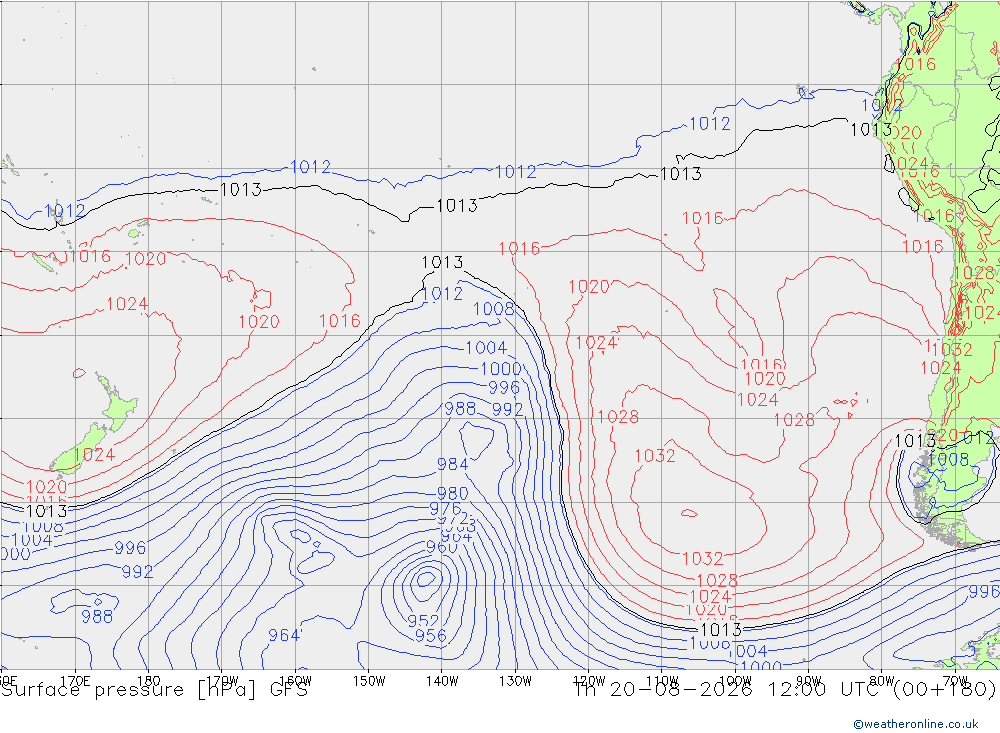Click the 'Surface pressure [hPa] GFS' title text

[154, 690]
